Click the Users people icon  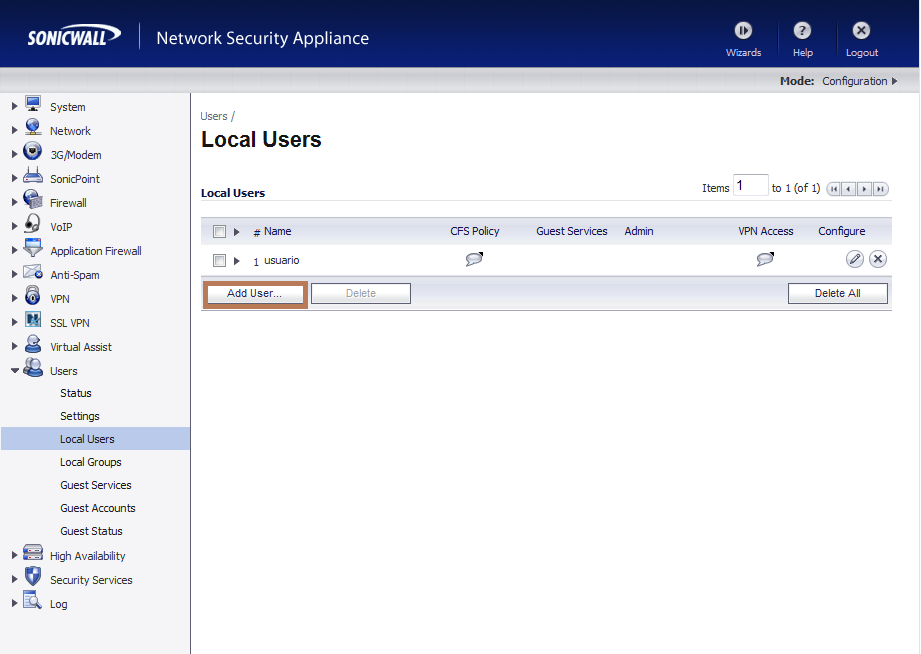click(33, 367)
